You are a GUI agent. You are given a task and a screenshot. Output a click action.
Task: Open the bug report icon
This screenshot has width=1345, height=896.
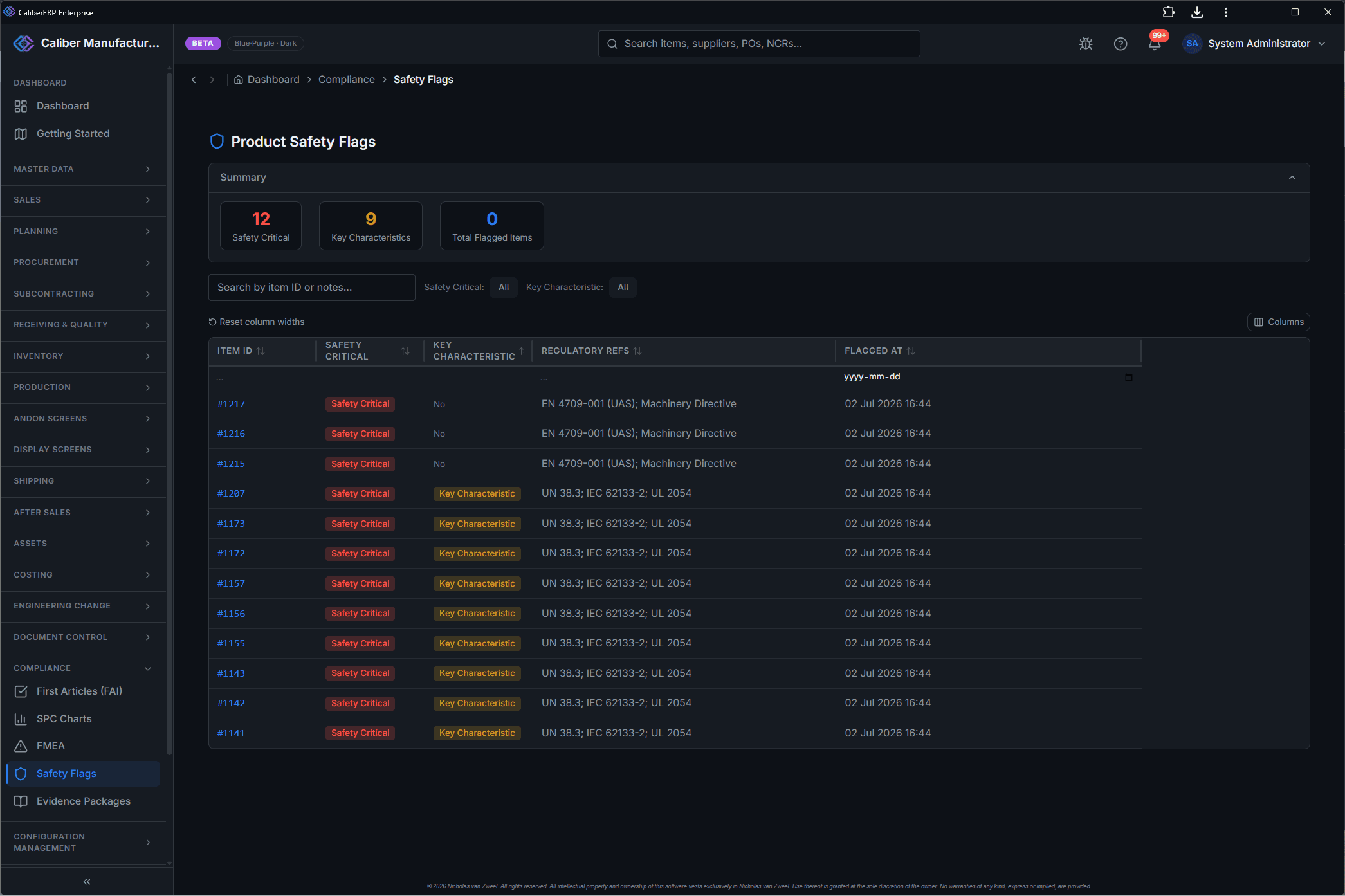point(1086,44)
